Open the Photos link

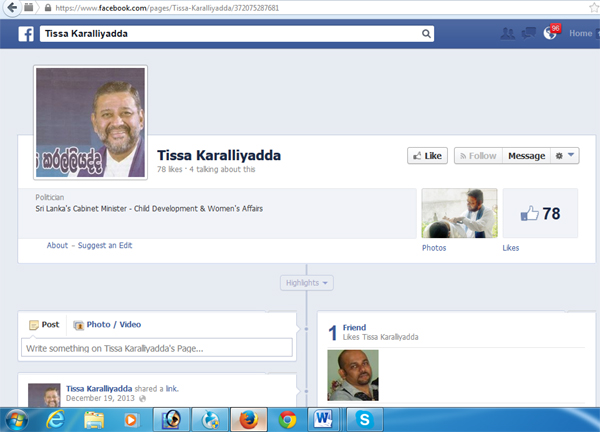(x=434, y=248)
